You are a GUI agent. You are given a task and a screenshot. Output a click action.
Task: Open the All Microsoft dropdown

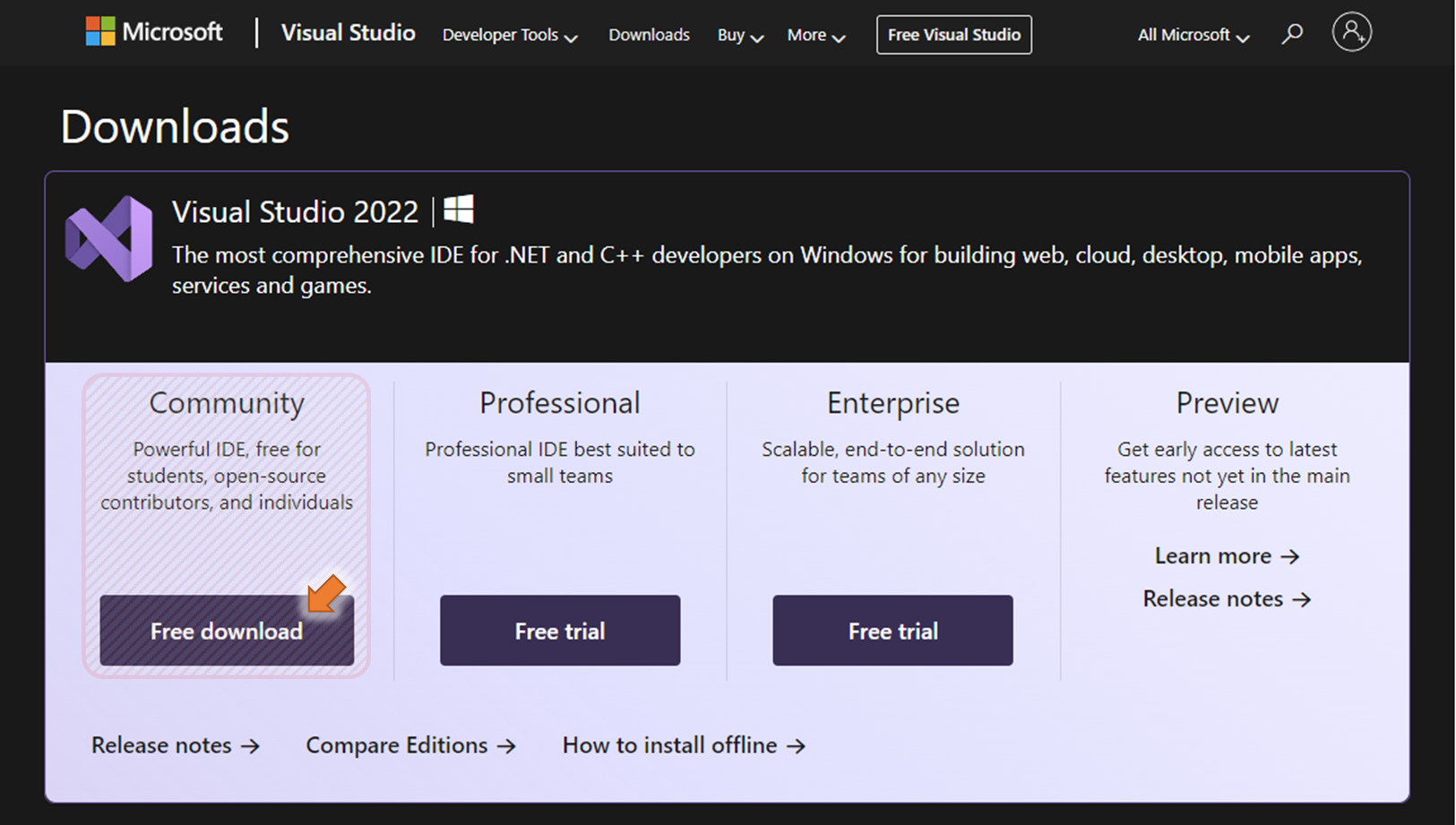[x=1193, y=35]
